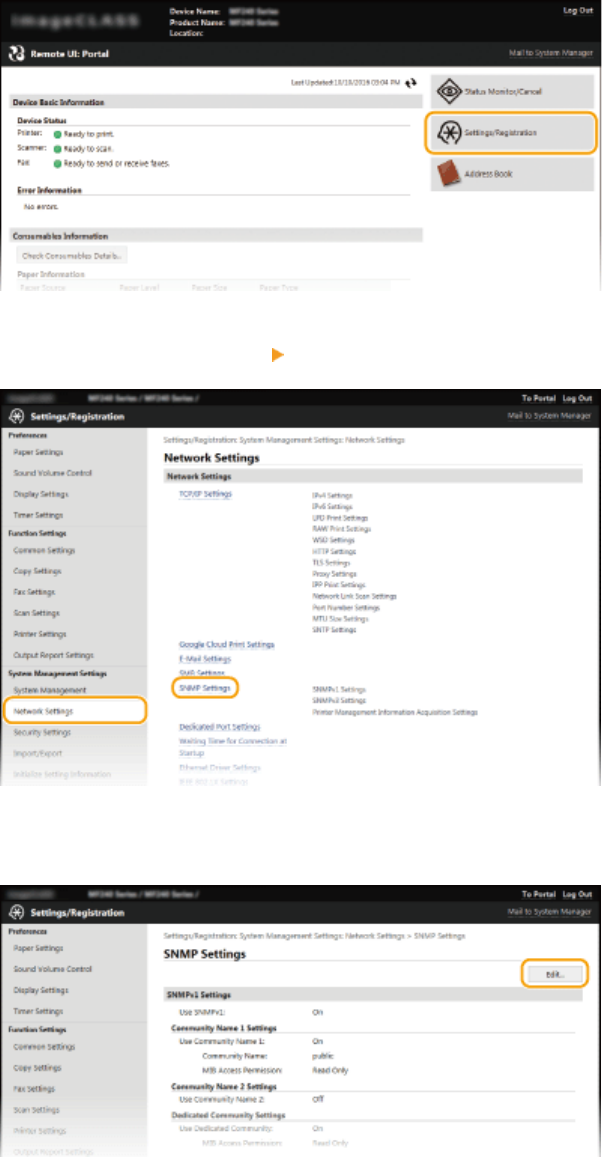Go To Portal from SNMP Settings page
The image size is (609, 1157).
pyautogui.click(x=538, y=894)
